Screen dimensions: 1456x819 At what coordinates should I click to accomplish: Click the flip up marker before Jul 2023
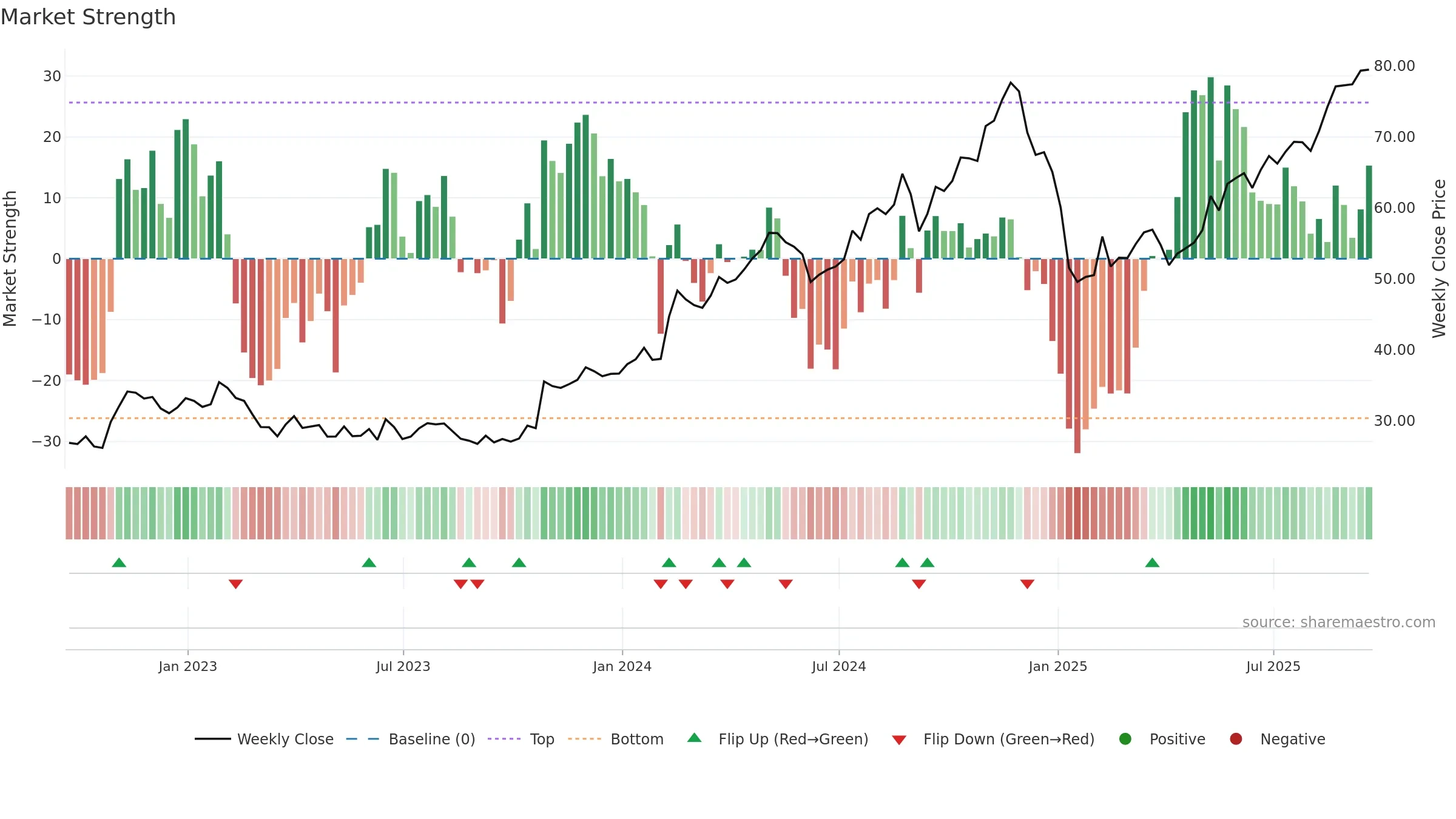click(x=369, y=562)
